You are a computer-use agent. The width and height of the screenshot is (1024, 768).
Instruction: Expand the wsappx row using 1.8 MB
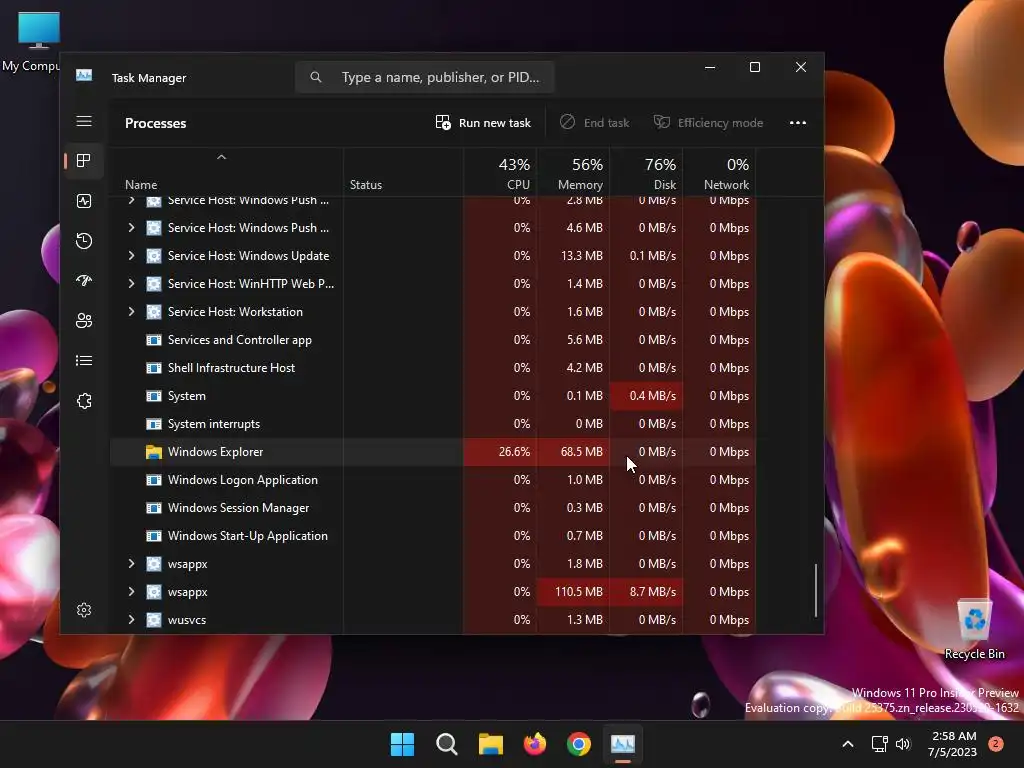pyautogui.click(x=131, y=564)
